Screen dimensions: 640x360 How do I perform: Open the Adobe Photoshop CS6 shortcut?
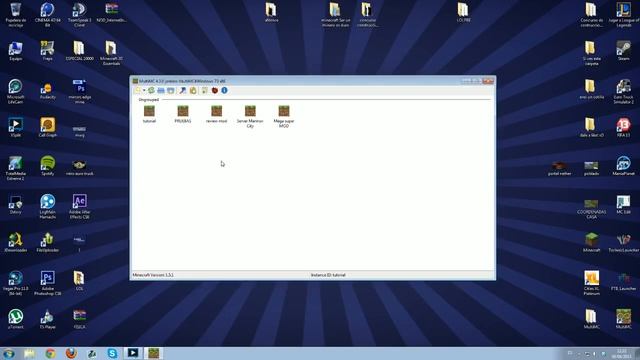(47, 283)
